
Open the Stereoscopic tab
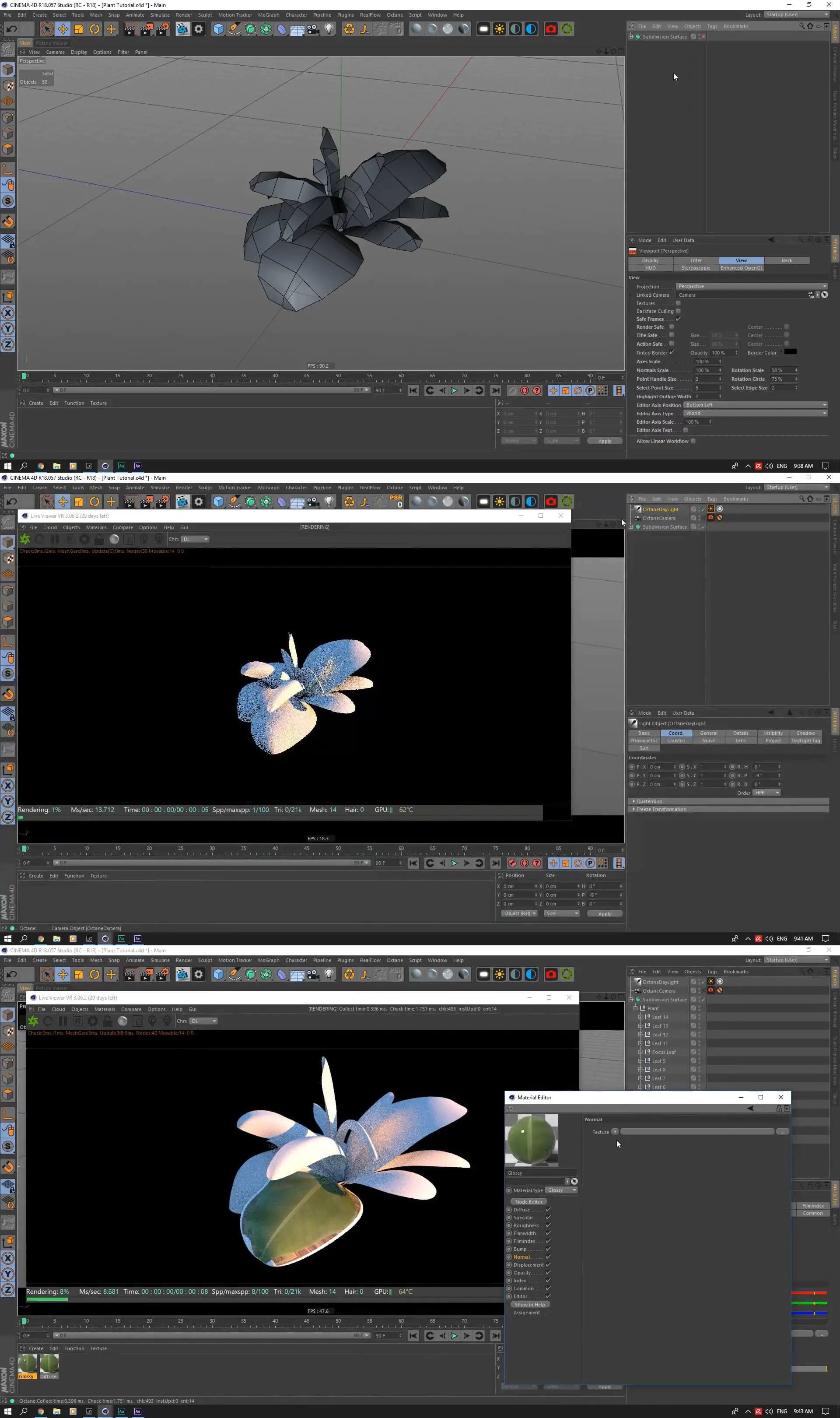pyautogui.click(x=696, y=268)
